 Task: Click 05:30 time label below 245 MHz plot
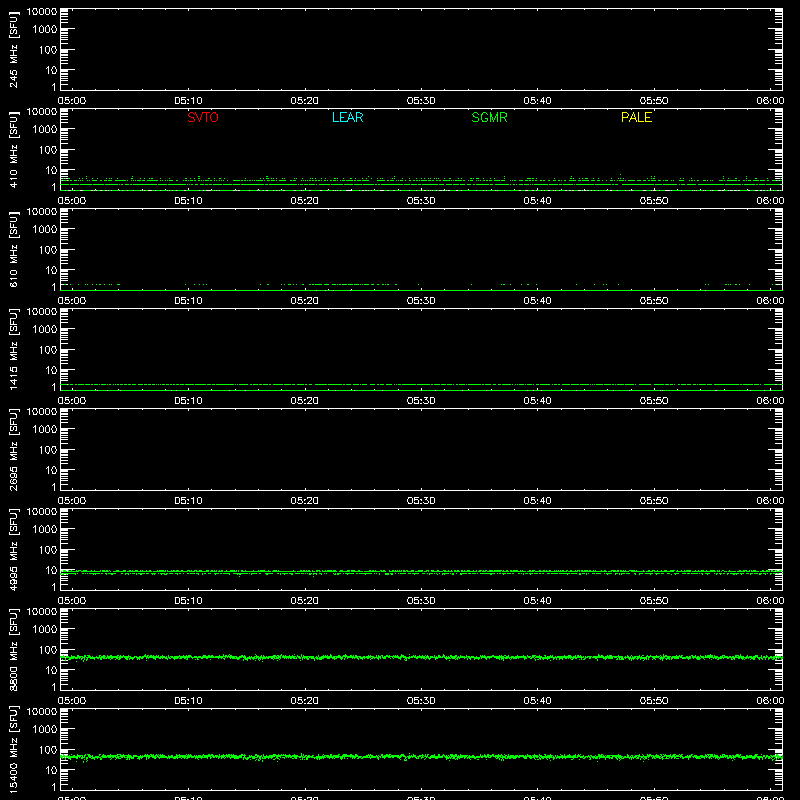(x=421, y=101)
